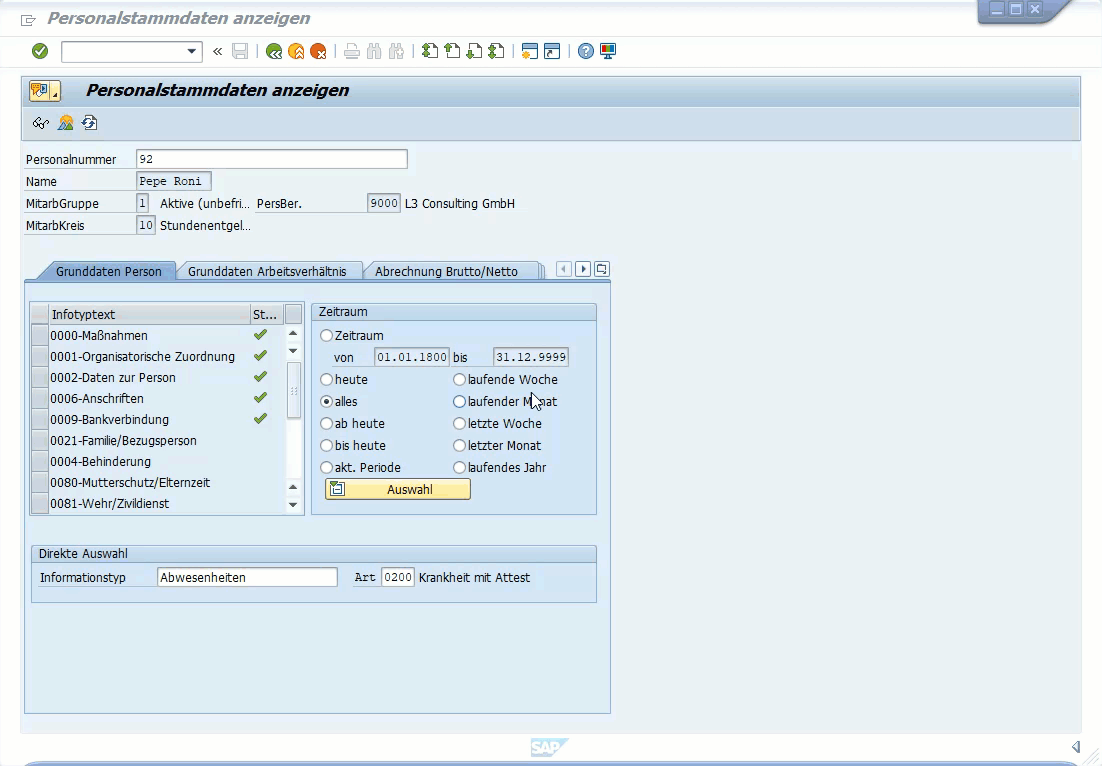The width and height of the screenshot is (1102, 766).
Task: Click the orange Exit icon
Action: click(x=297, y=51)
